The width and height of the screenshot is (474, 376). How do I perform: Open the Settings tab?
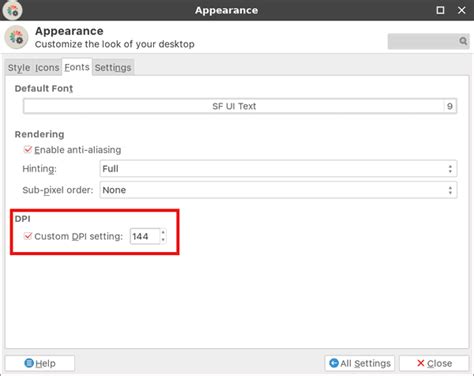click(113, 68)
